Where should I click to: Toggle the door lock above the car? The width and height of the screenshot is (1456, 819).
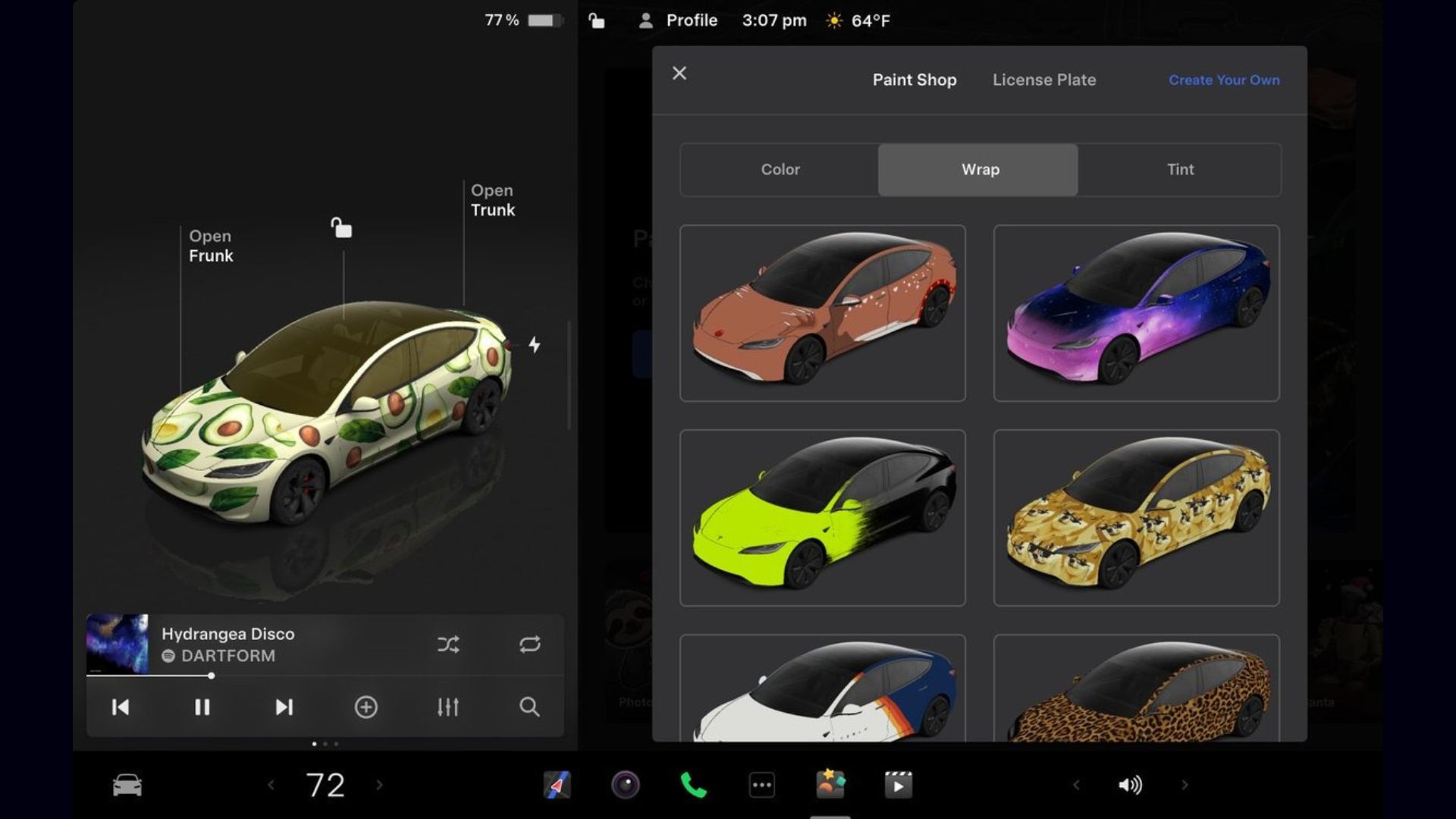point(341,227)
